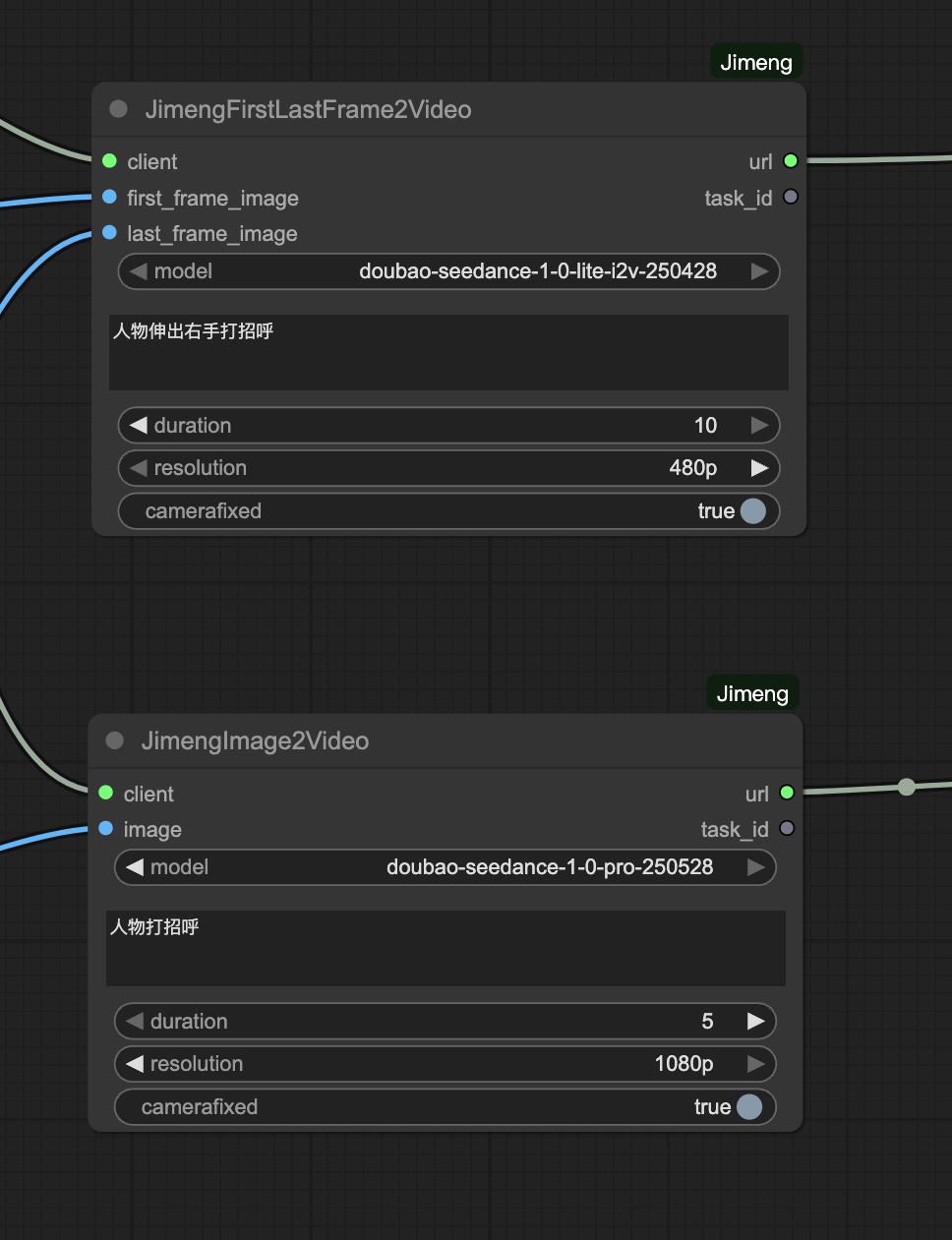This screenshot has width=952, height=1240.
Task: Click the task_id output socket on JimengImage2Video
Action: click(787, 829)
